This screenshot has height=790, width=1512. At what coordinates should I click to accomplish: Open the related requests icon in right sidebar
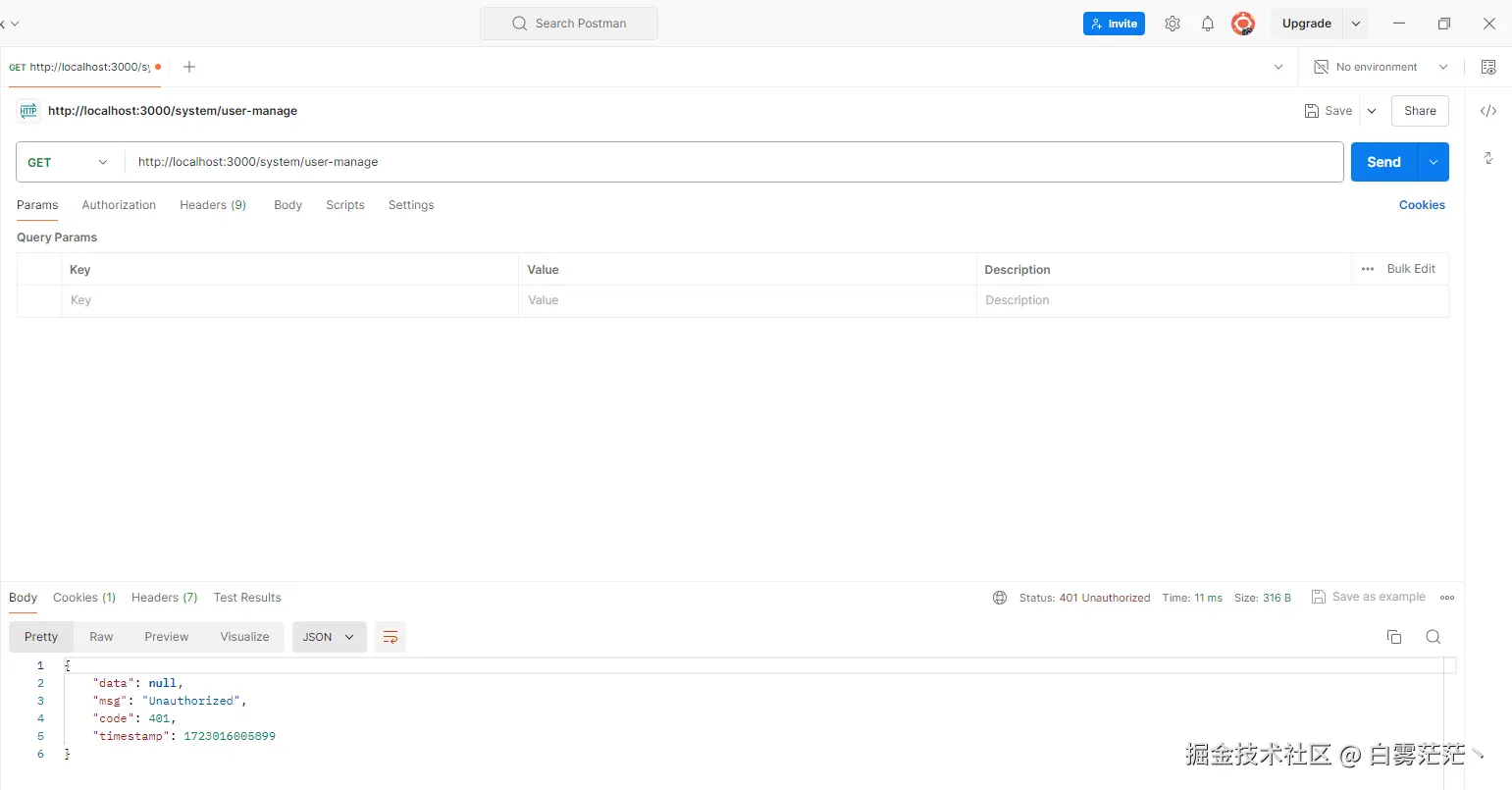(1488, 158)
